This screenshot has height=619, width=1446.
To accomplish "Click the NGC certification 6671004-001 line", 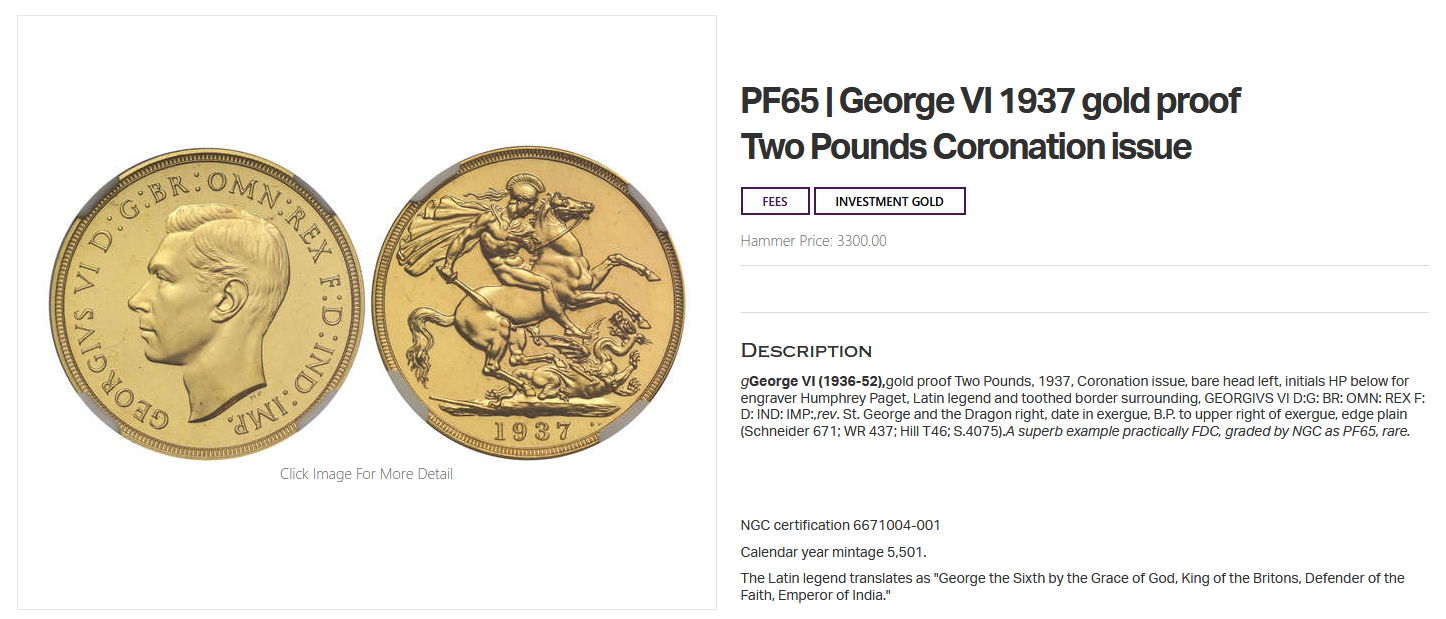I will (x=840, y=525).
